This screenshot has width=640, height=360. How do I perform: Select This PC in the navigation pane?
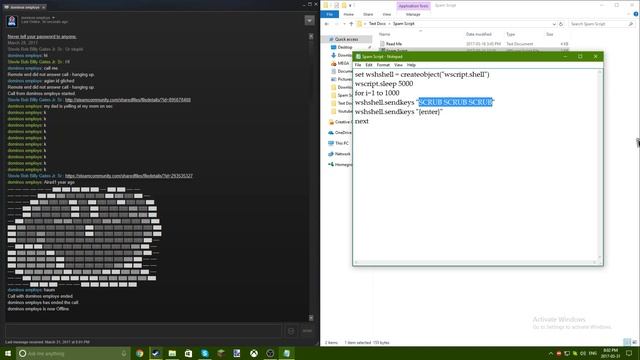point(339,143)
